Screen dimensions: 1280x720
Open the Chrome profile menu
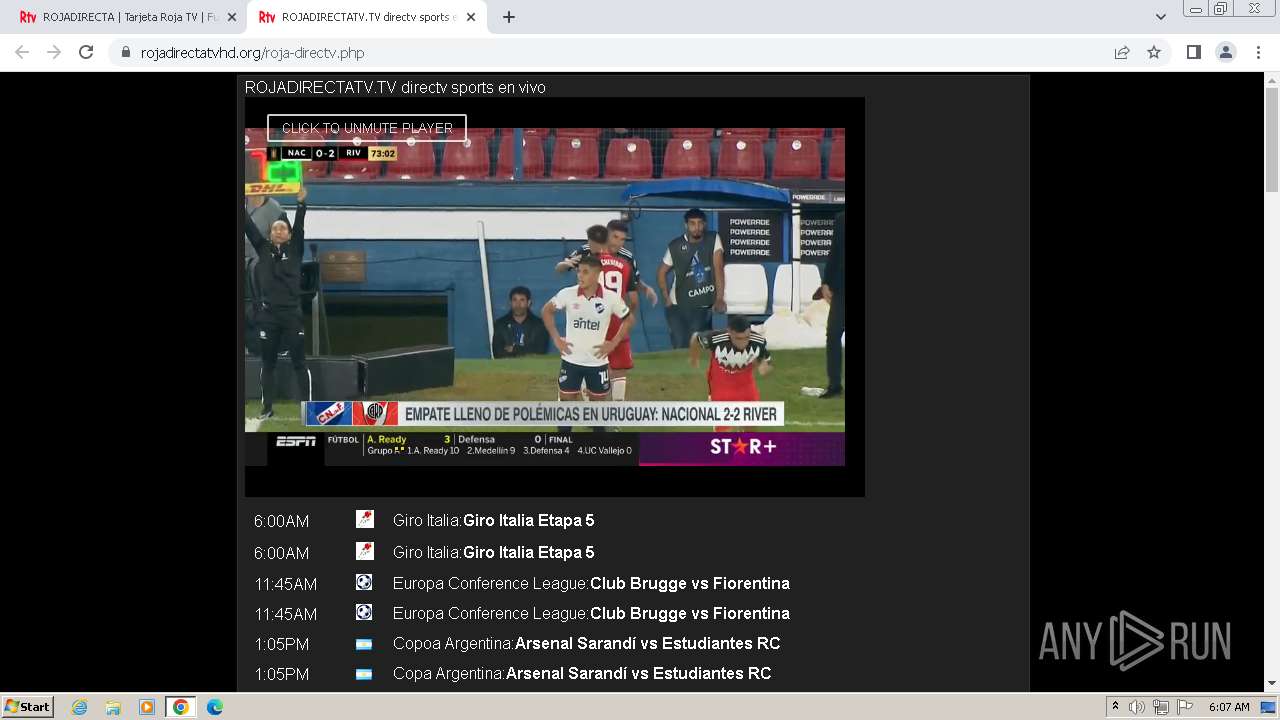point(1226,52)
